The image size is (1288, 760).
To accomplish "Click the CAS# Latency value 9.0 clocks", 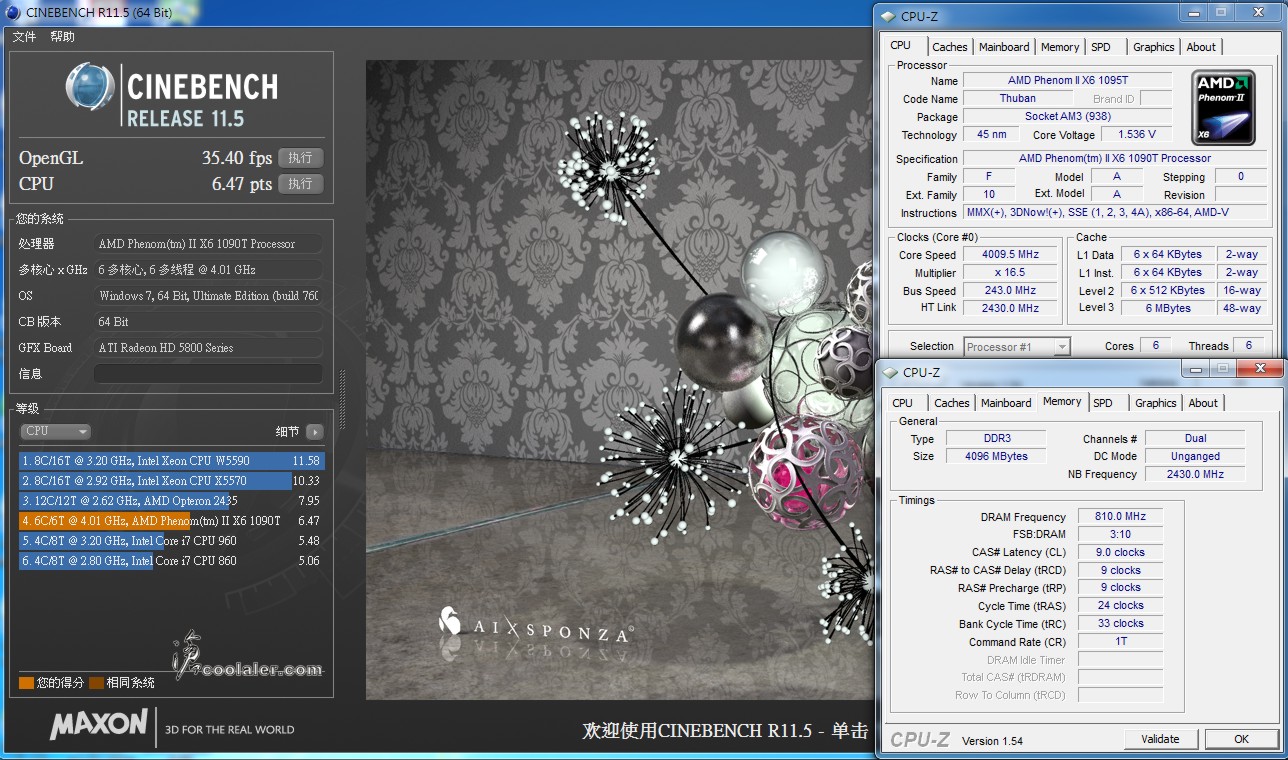I will [1120, 552].
